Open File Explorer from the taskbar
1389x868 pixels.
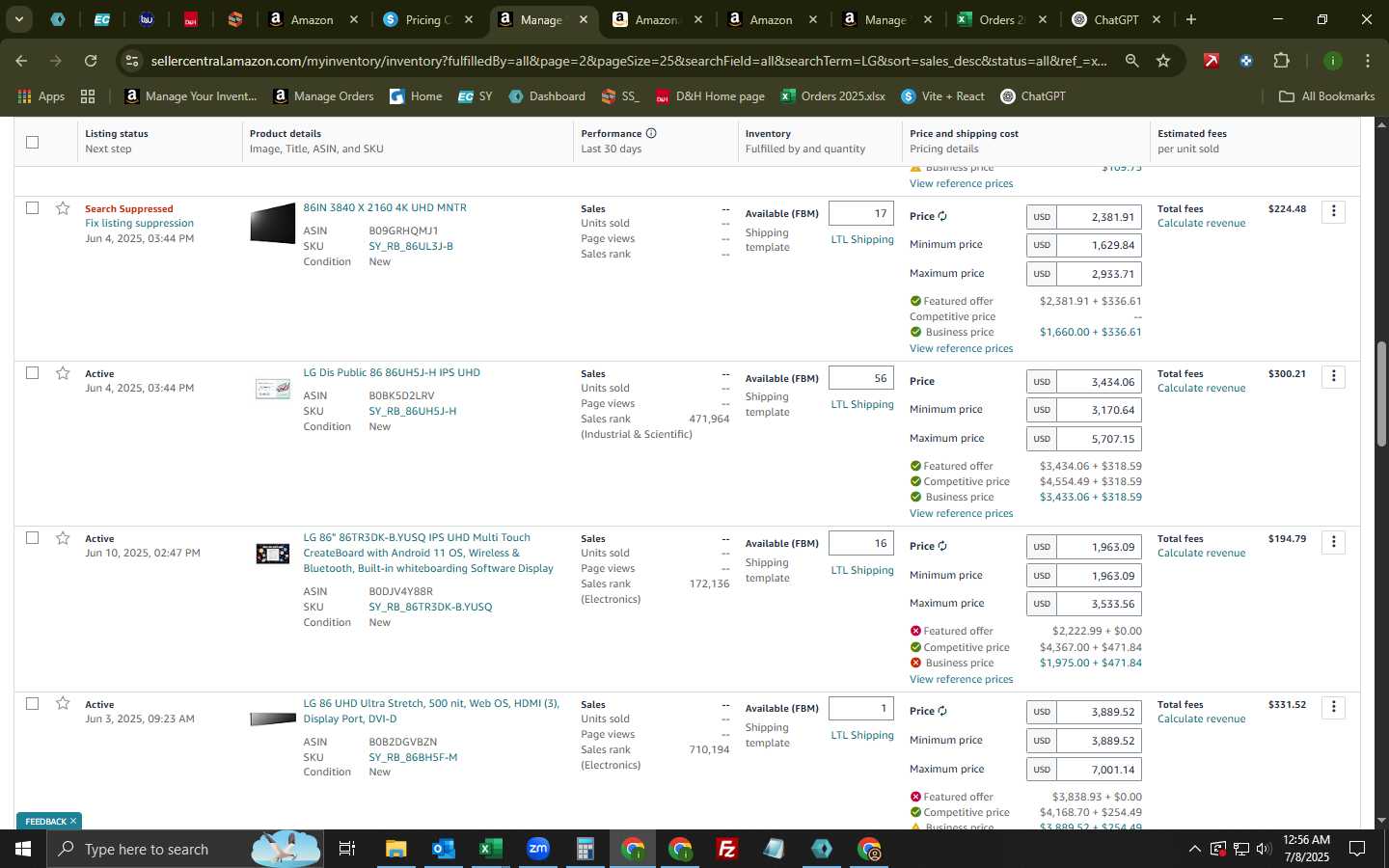(x=395, y=849)
